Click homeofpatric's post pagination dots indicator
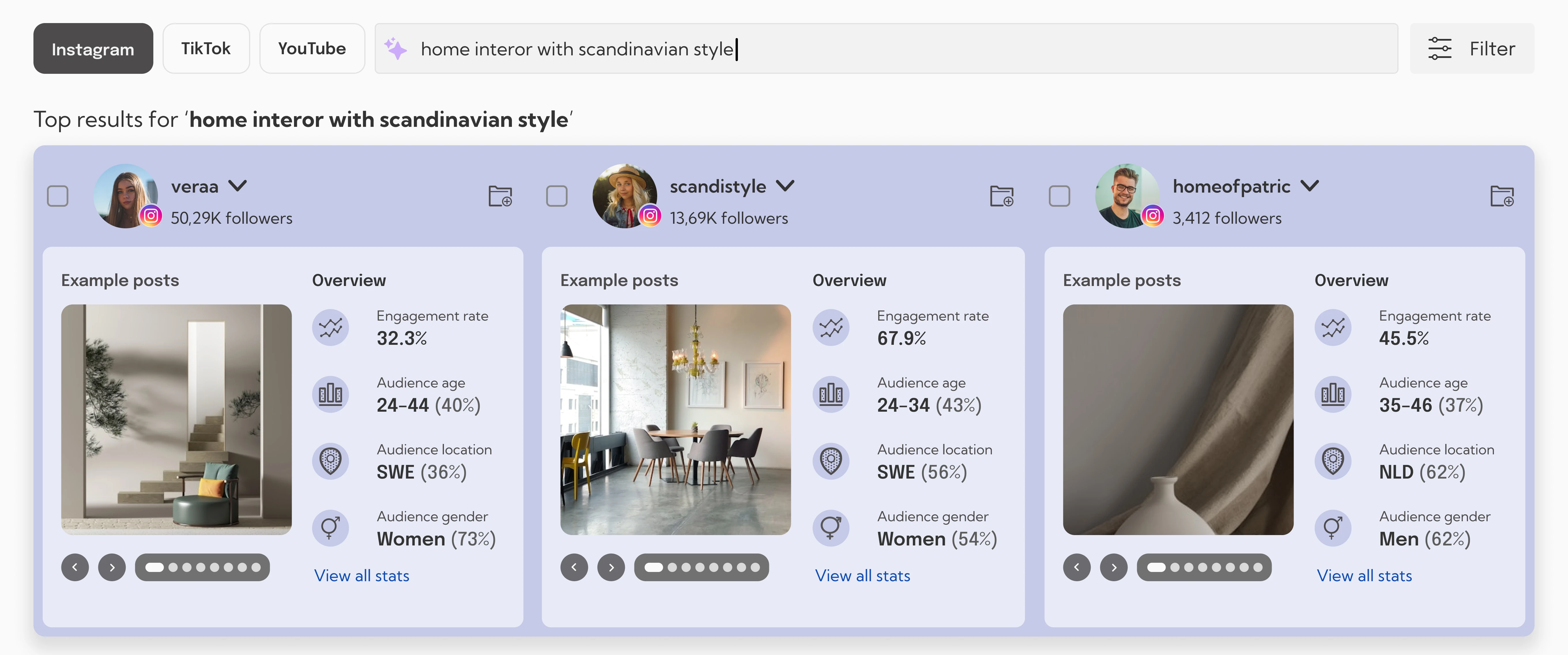Screen dimensions: 1568x655 click(x=1205, y=567)
